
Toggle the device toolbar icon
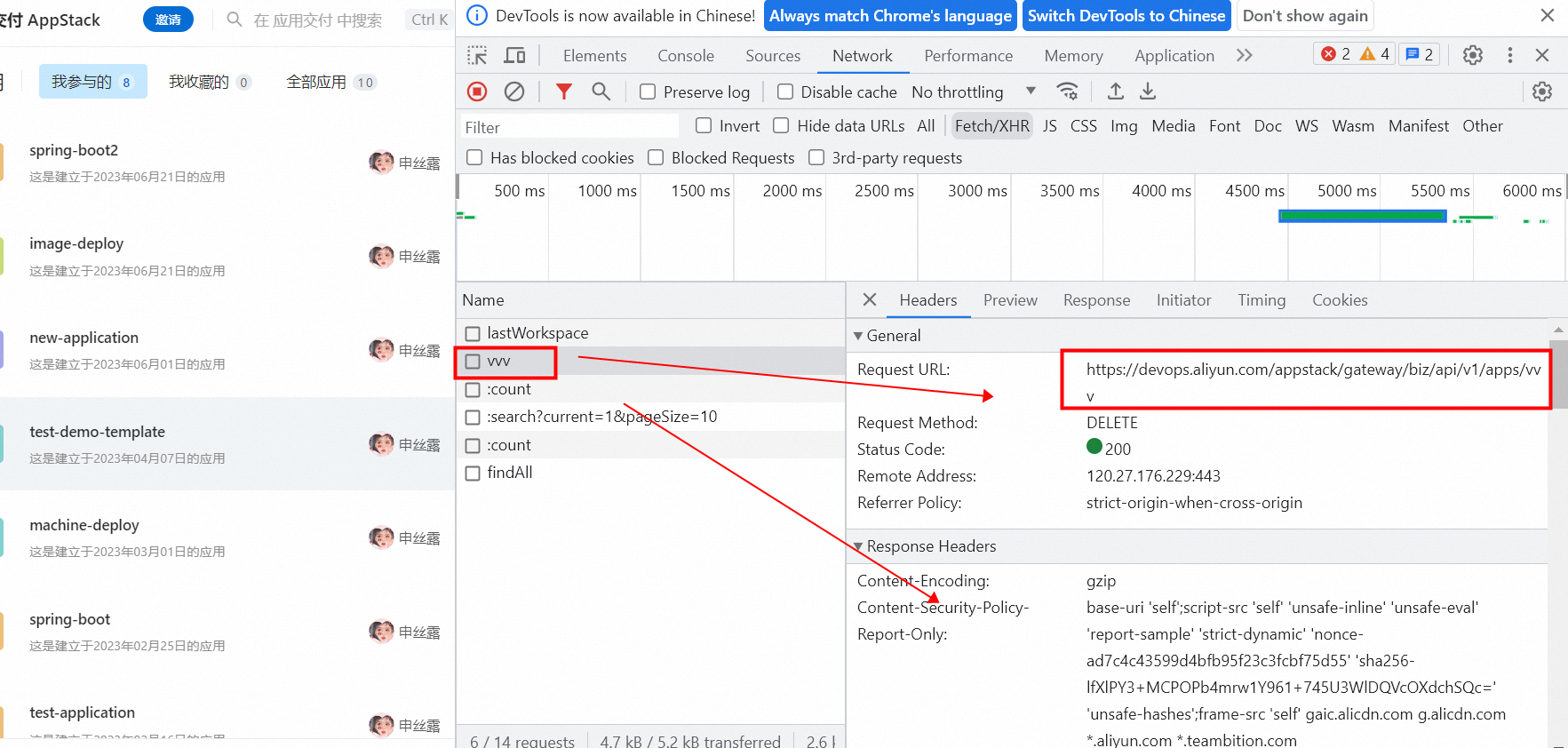[x=515, y=55]
